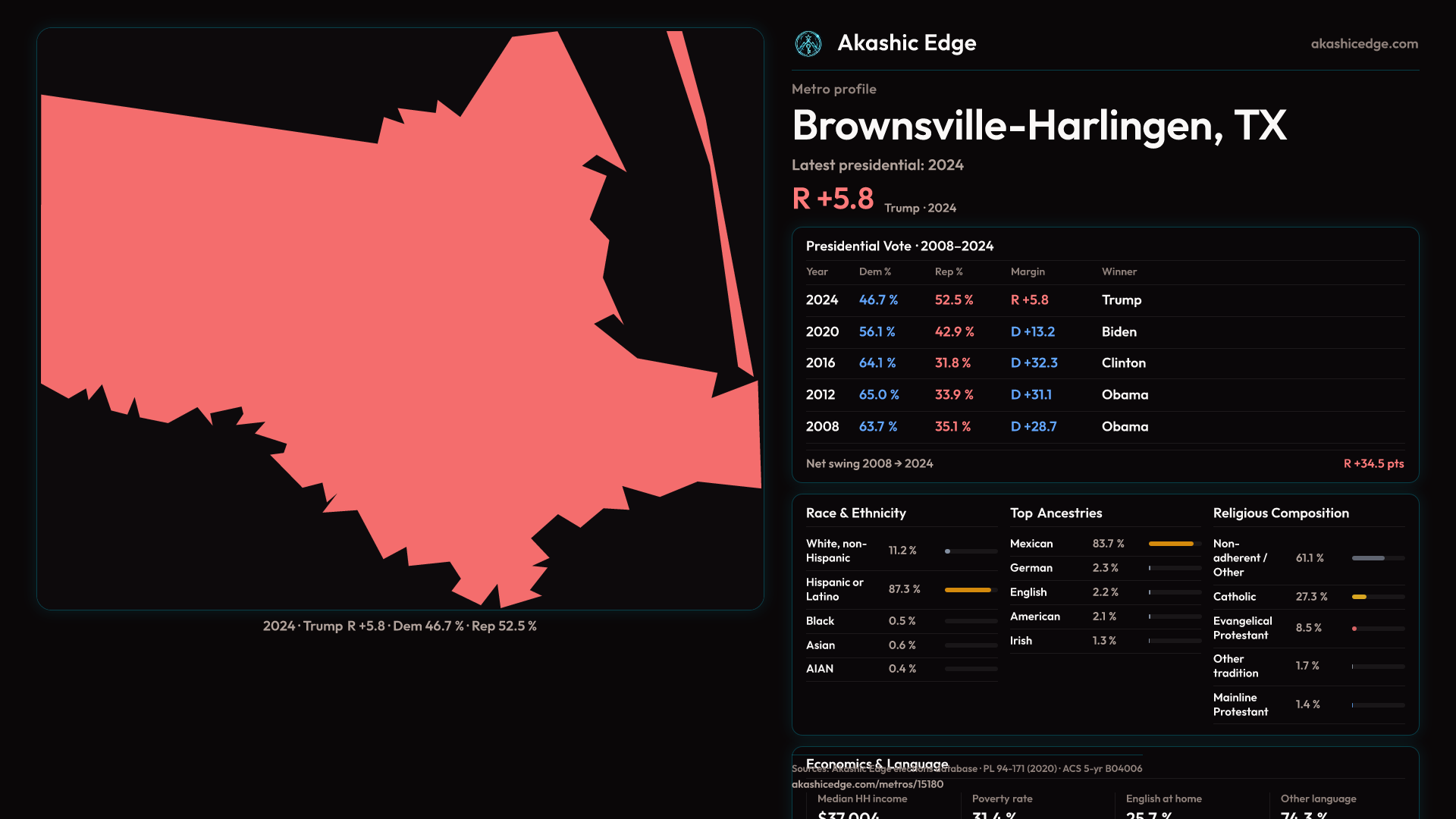Image resolution: width=1456 pixels, height=819 pixels.
Task: Click the Net swing R +34.5 pts value
Action: click(1373, 463)
